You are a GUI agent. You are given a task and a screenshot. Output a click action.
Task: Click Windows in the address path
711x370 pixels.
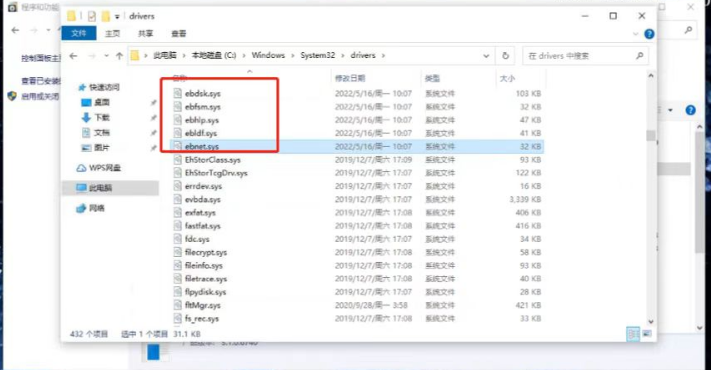tap(268, 55)
